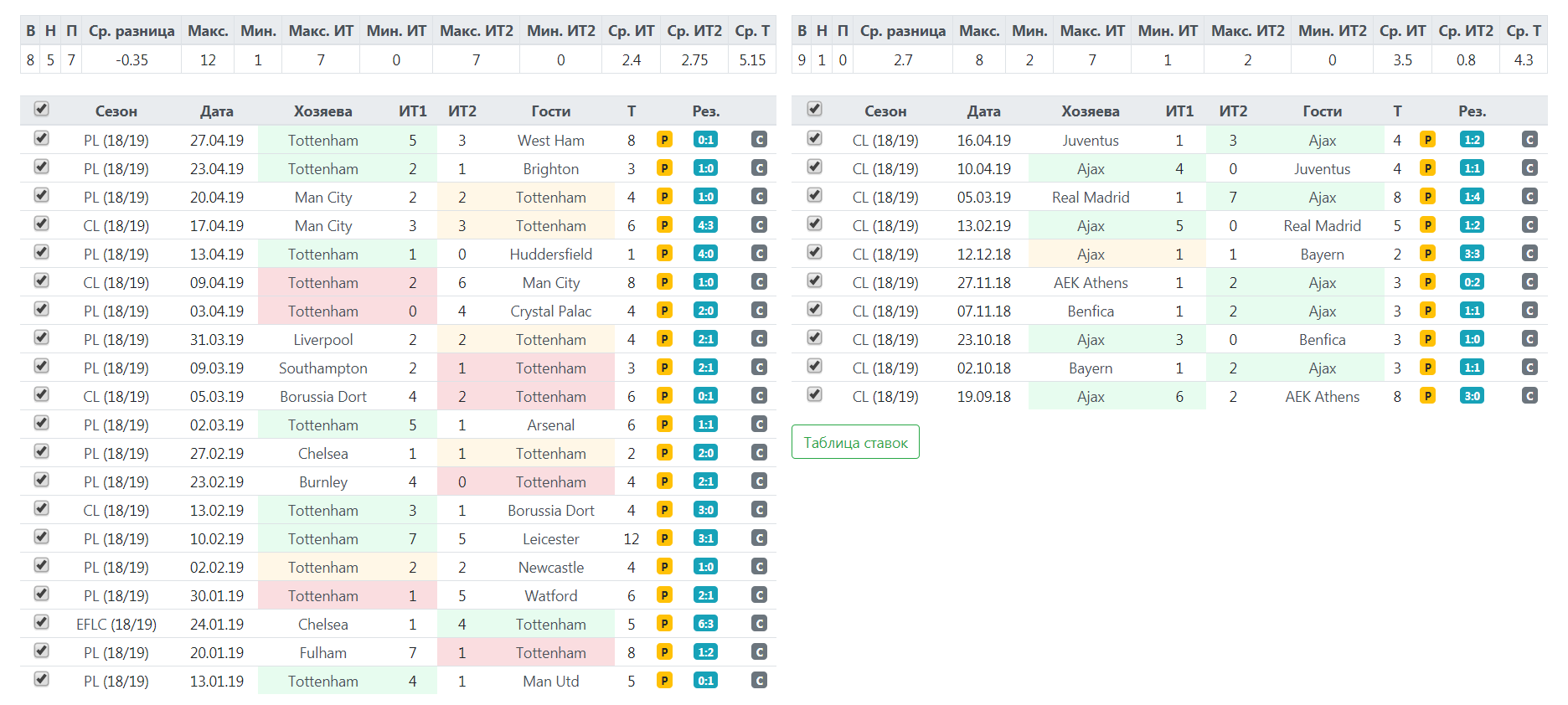The width and height of the screenshot is (1568, 705).
Task: Click the Watford team name cell
Action: pyautogui.click(x=550, y=595)
